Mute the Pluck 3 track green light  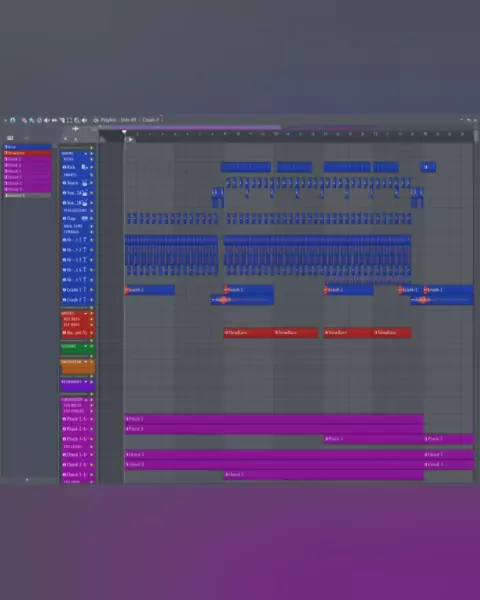coord(92,439)
